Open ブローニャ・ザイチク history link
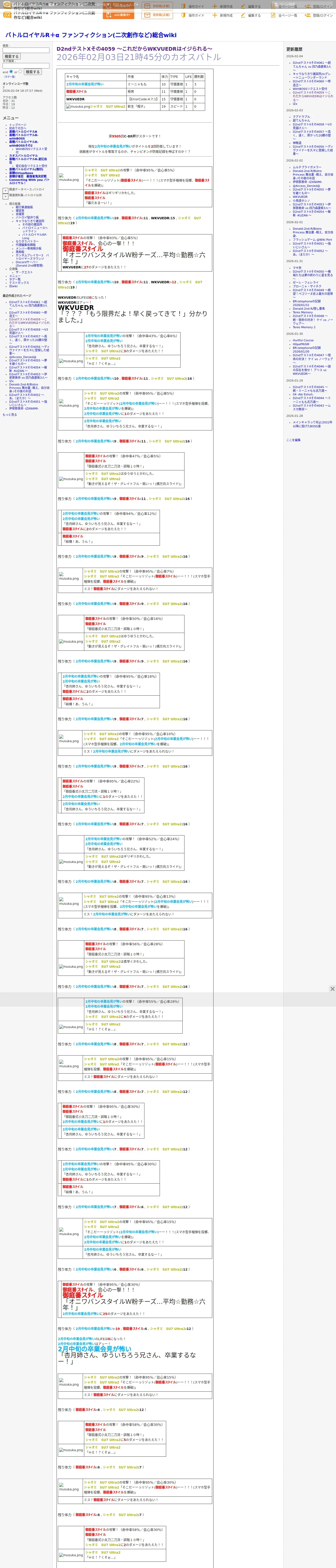This screenshot has height=1568, width=336. (307, 286)
